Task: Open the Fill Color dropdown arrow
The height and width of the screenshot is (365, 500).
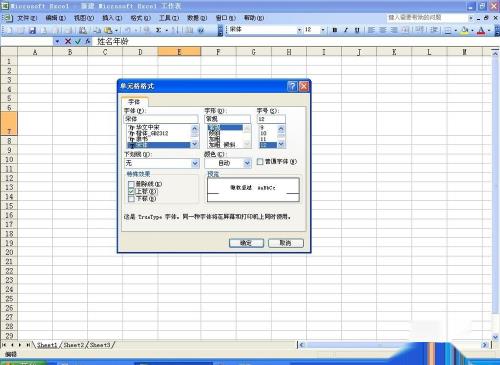Action: click(472, 30)
